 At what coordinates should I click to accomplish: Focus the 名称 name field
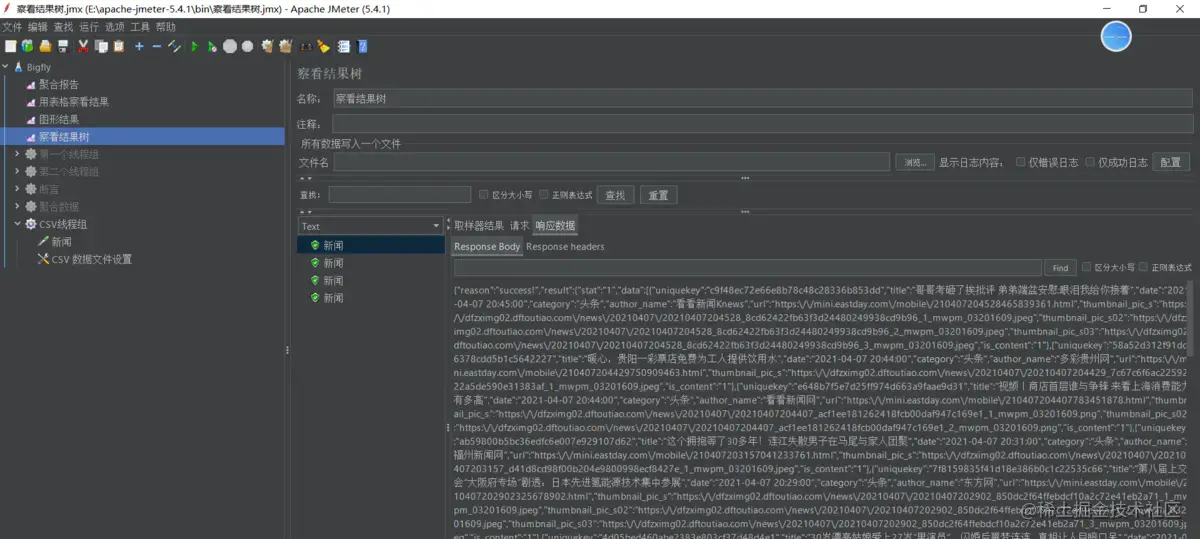(x=762, y=98)
